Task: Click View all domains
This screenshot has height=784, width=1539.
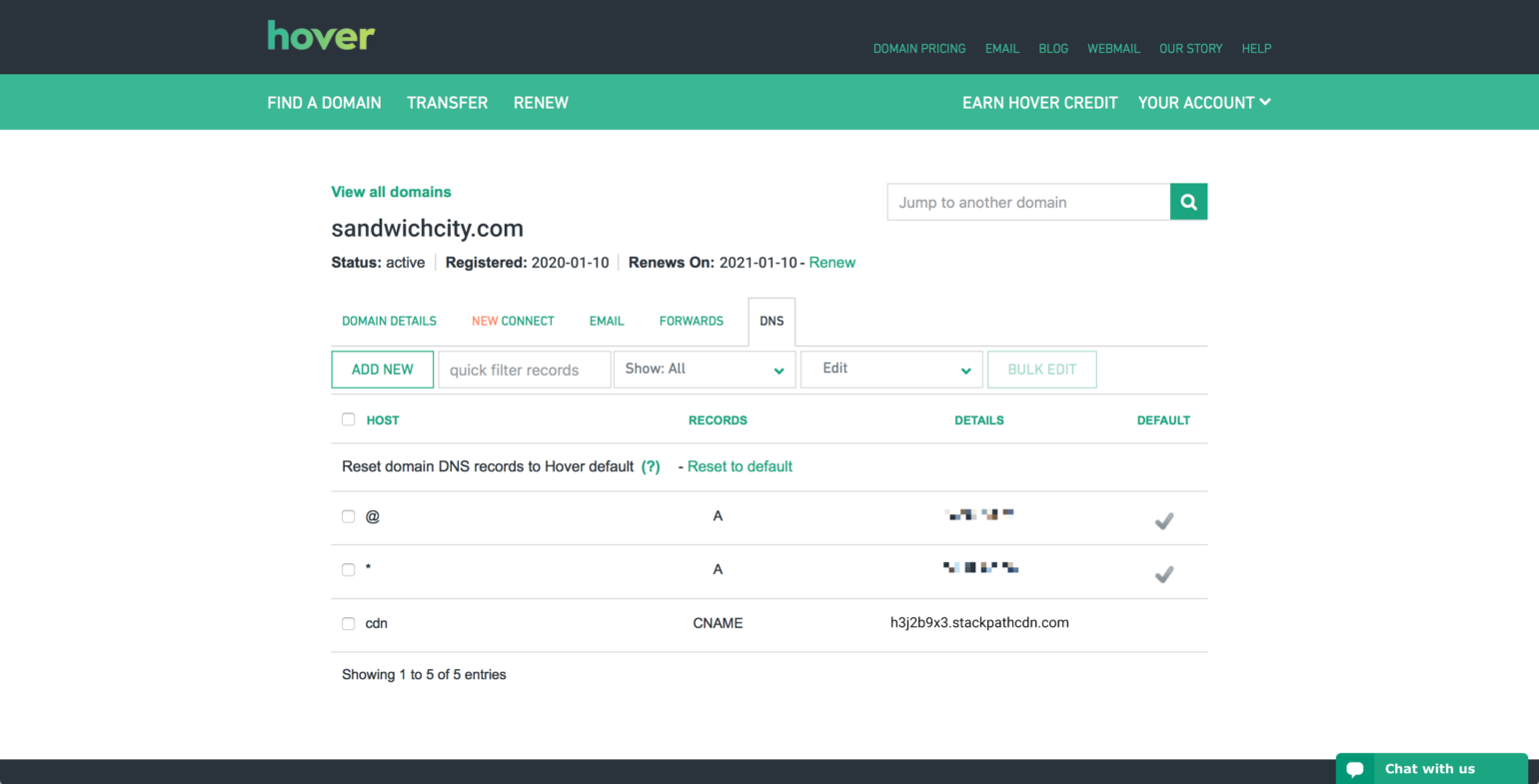Action: [x=391, y=192]
